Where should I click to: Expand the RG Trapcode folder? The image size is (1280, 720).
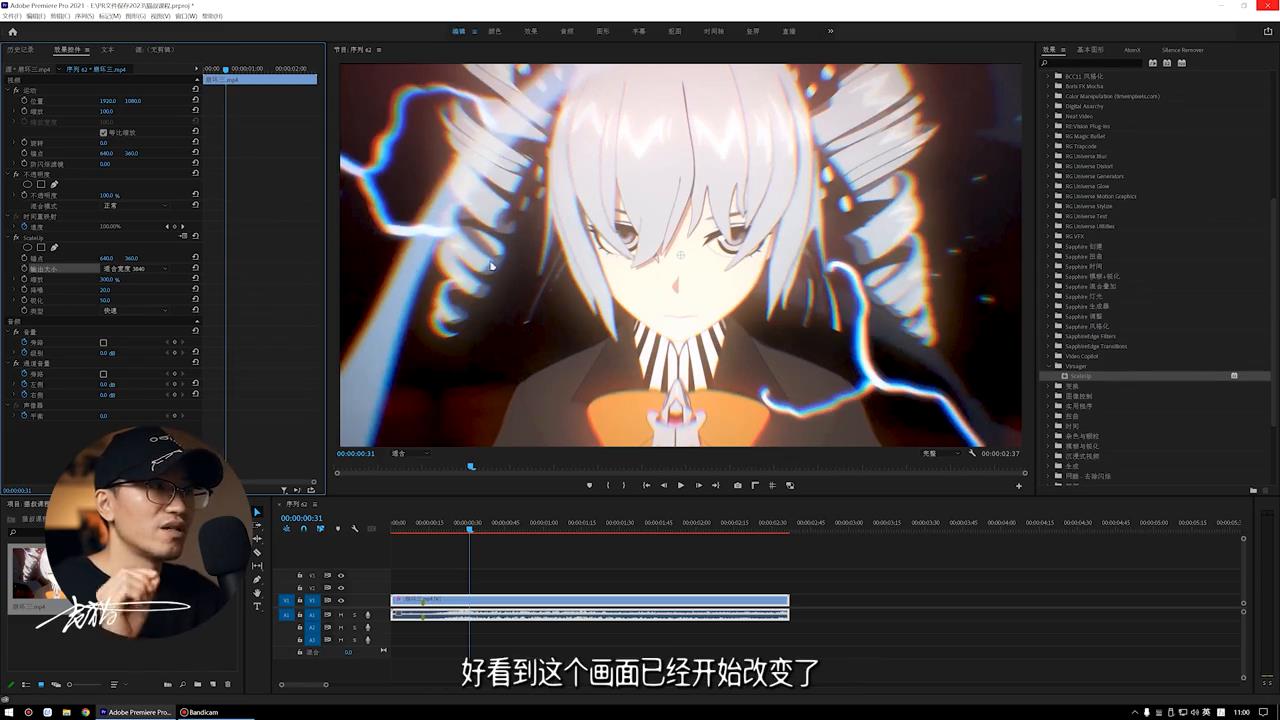pyautogui.click(x=1048, y=146)
